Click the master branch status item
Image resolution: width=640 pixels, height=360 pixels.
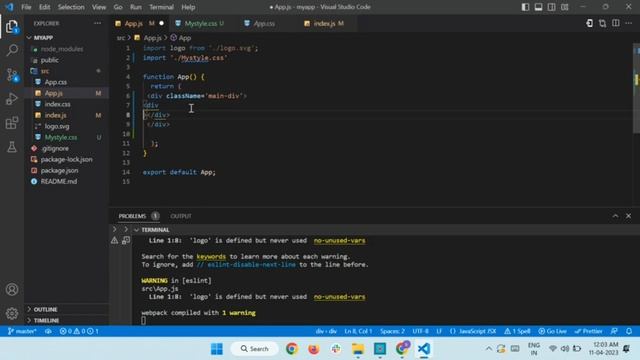click(x=22, y=331)
